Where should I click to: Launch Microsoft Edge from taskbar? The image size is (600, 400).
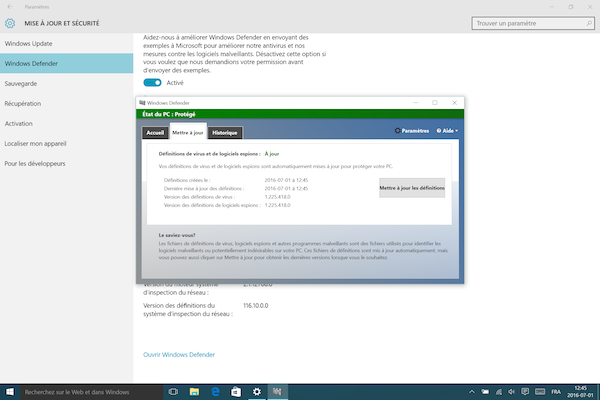pyautogui.click(x=215, y=392)
